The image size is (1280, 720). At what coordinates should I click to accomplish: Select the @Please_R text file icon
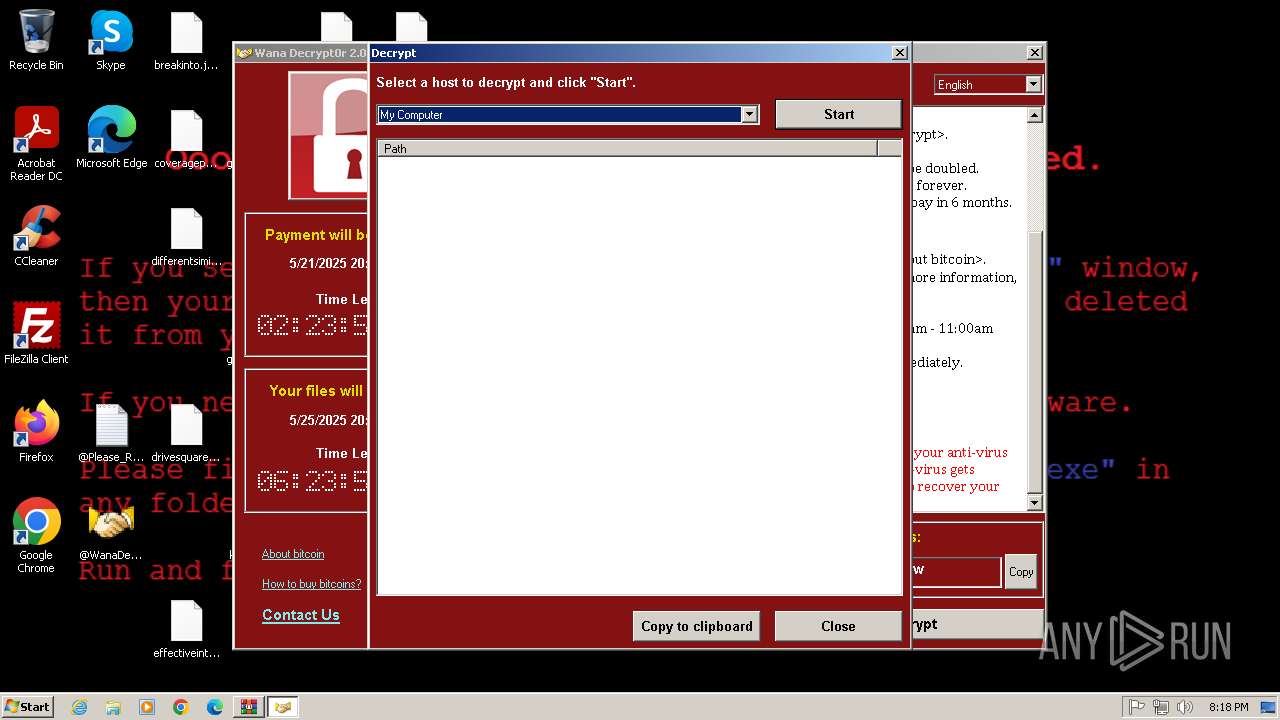(x=111, y=432)
